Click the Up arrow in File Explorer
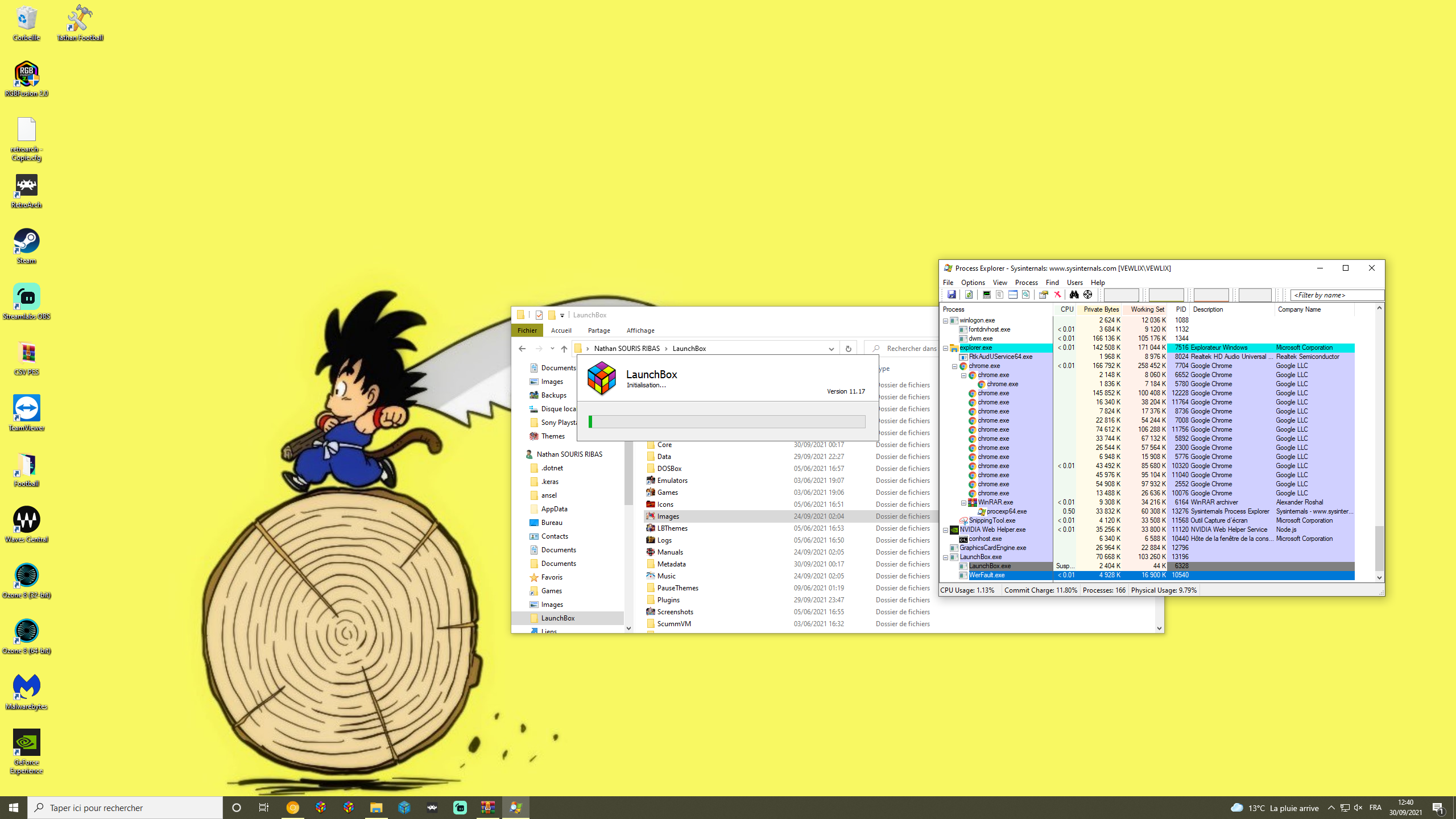 point(564,349)
